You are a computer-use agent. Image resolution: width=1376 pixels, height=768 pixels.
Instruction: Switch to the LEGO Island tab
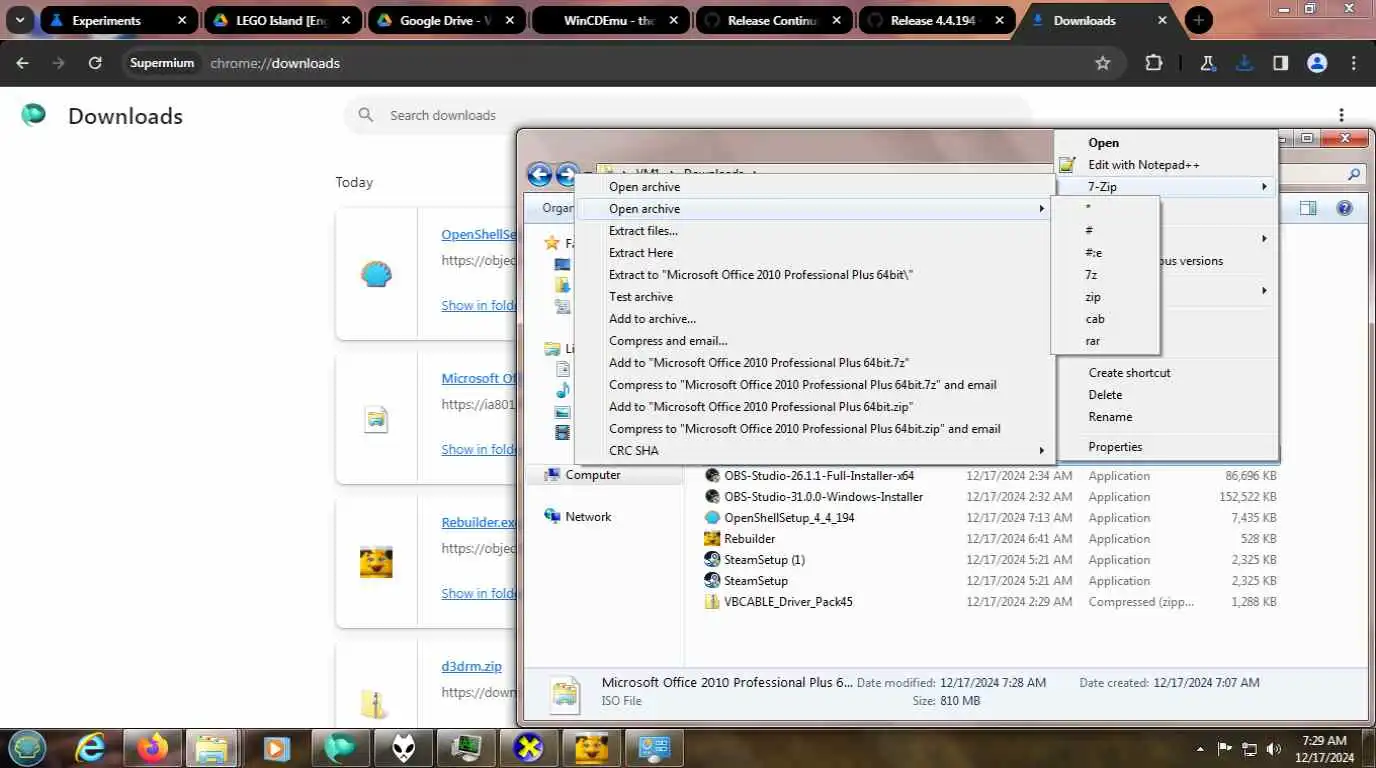(282, 20)
